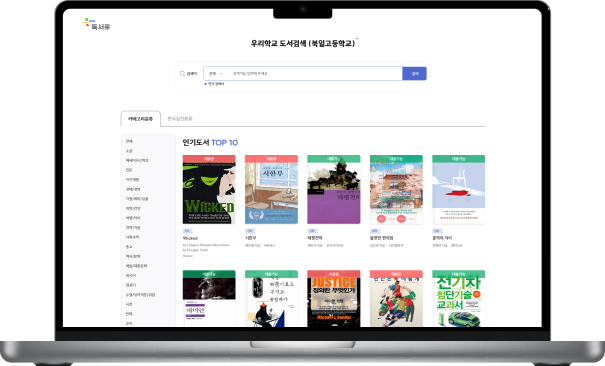605x366 pixels.
Task: Click the blue 검색 button
Action: [x=414, y=74]
